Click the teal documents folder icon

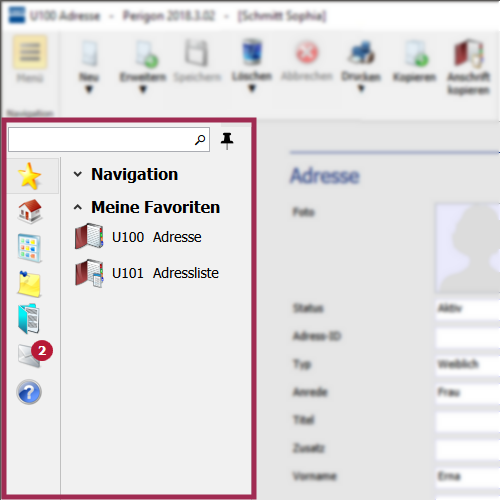click(x=29, y=319)
